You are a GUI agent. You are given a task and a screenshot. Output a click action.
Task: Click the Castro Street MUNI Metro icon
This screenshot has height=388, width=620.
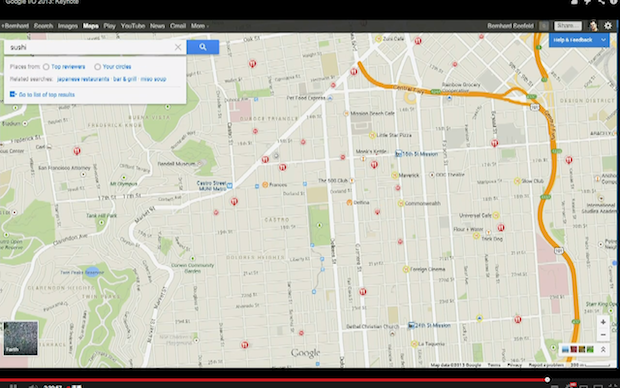230,185
